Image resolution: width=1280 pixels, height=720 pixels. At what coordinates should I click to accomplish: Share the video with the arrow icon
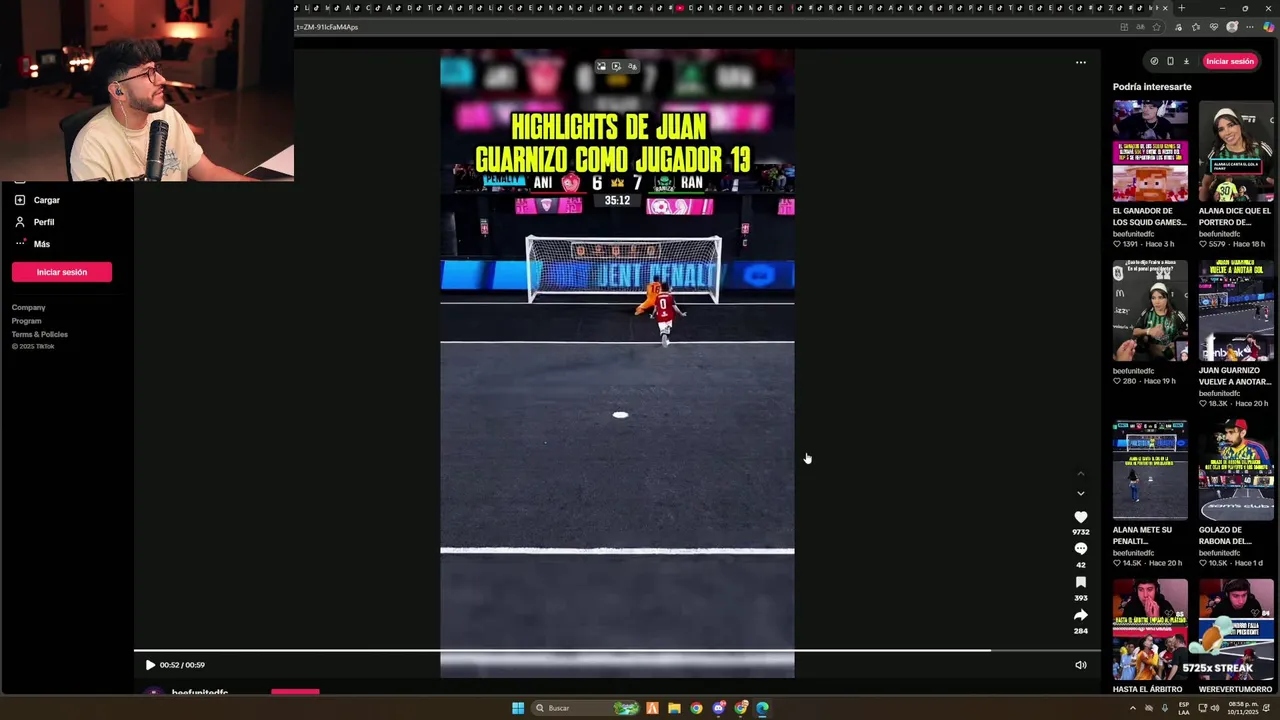pyautogui.click(x=1080, y=615)
